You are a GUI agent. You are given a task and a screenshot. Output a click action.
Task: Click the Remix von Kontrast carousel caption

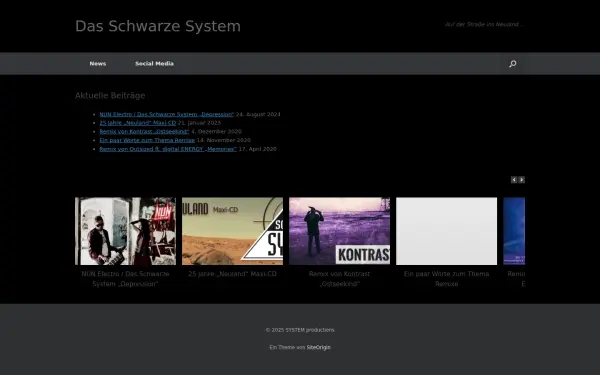coord(339,279)
